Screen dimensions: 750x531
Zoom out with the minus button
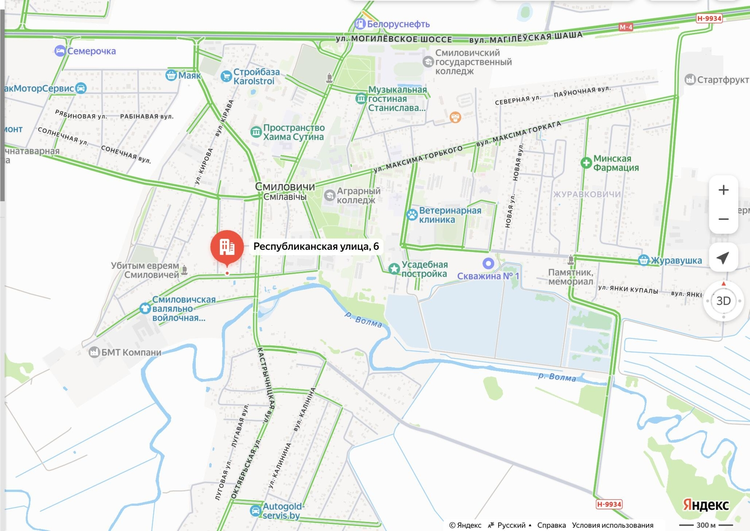(723, 219)
